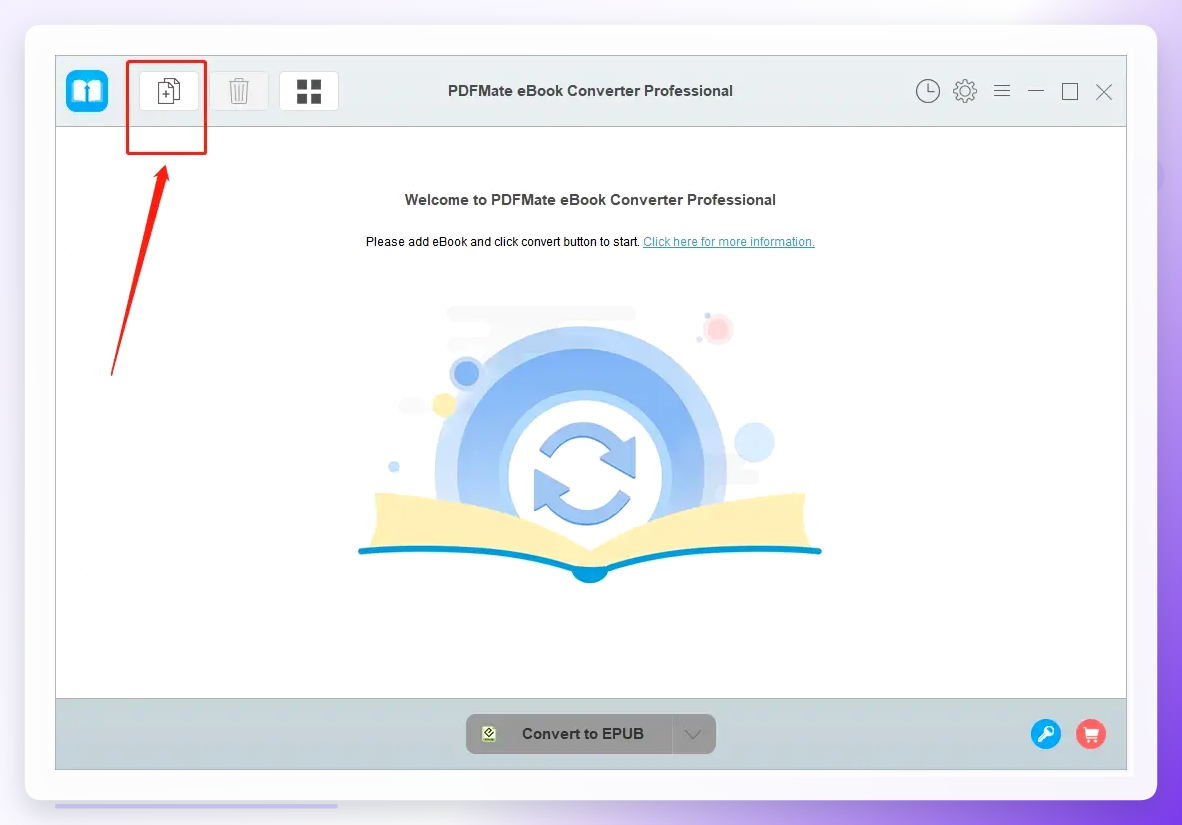Open conversion history clock icon
The image size is (1182, 825).
928,91
